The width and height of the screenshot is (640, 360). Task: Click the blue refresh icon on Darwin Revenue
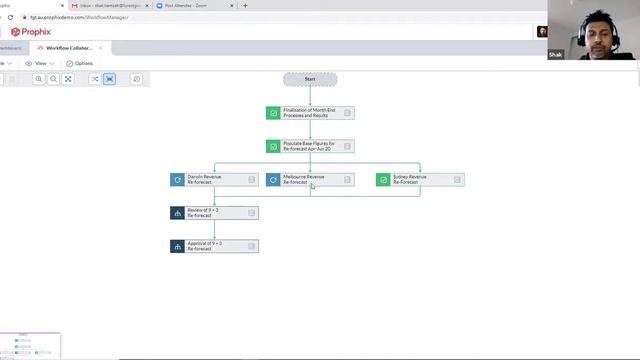point(178,180)
